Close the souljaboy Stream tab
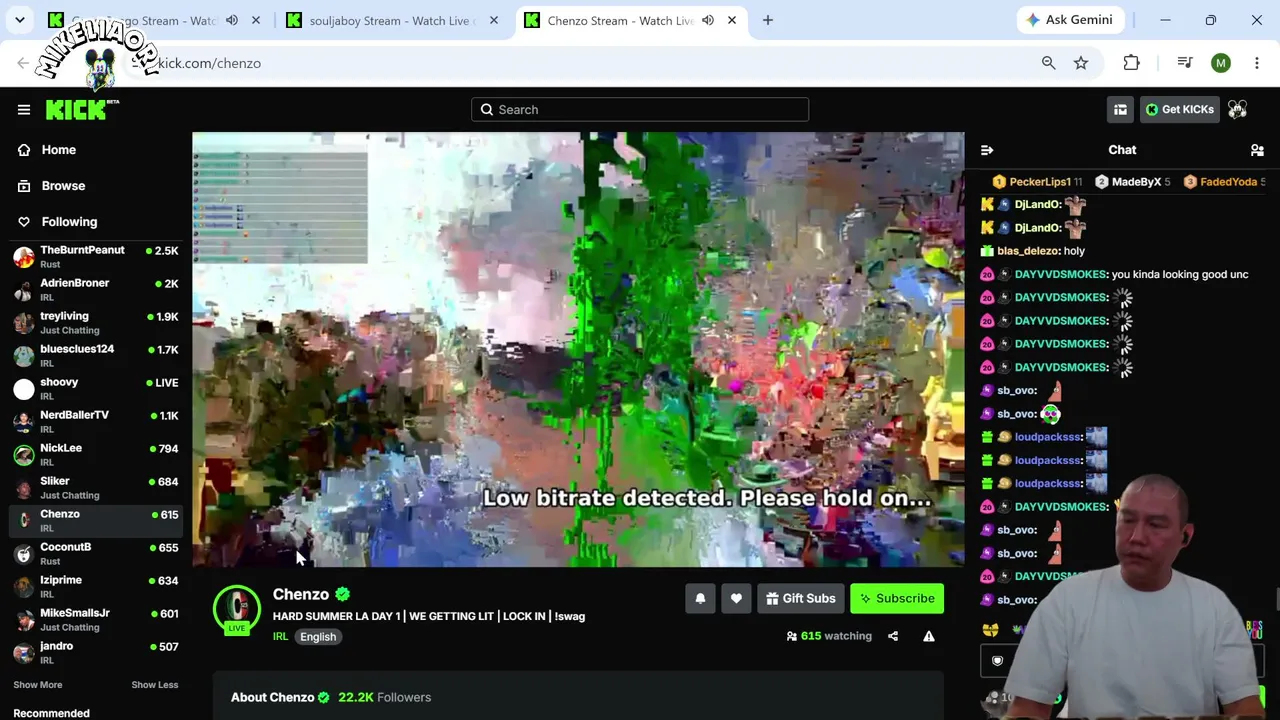Image resolution: width=1280 pixels, height=720 pixels. pyautogui.click(x=494, y=20)
